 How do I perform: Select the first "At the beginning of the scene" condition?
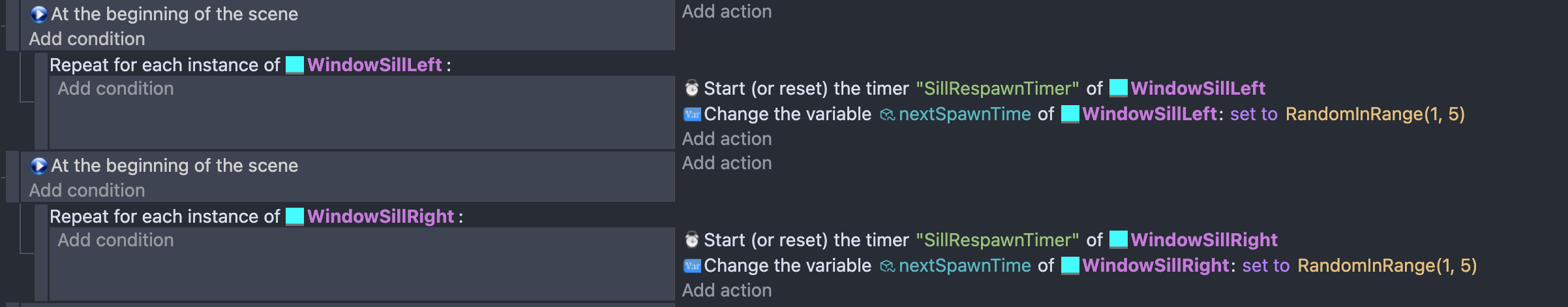tap(174, 14)
